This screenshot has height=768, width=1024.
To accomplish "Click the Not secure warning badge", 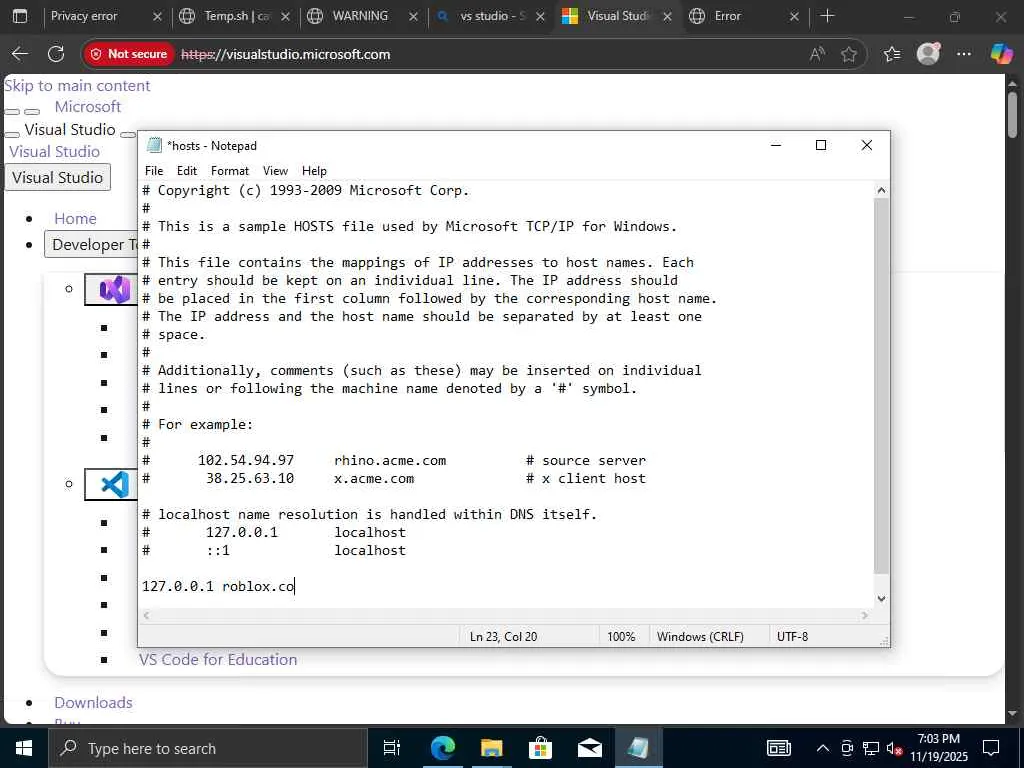I will pos(129,54).
